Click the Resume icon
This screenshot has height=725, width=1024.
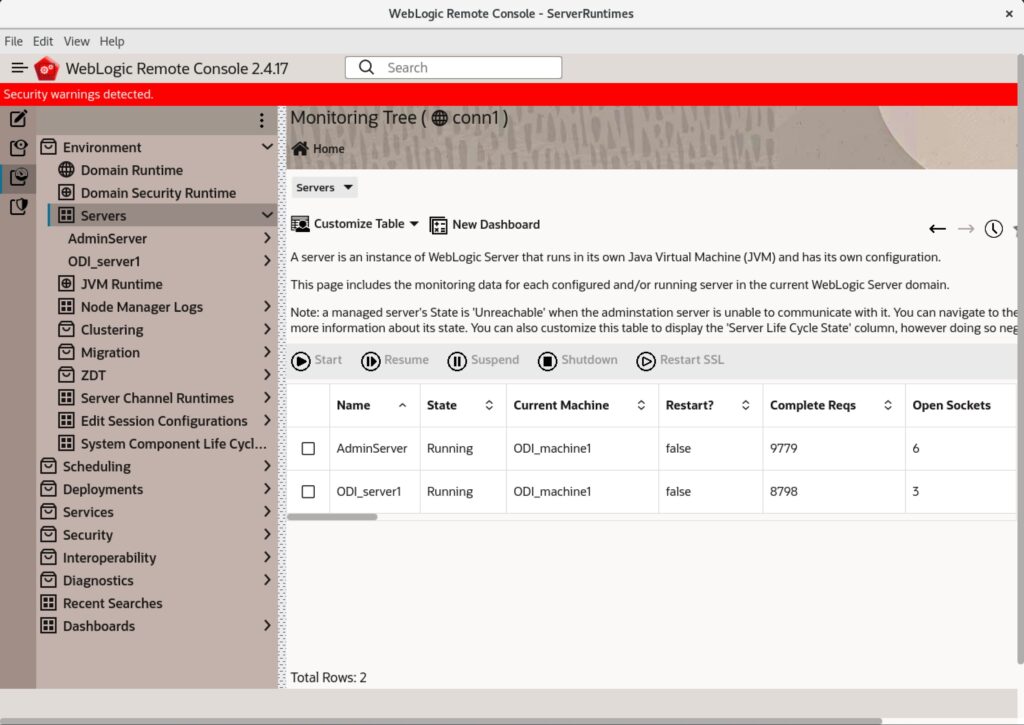pyautogui.click(x=370, y=361)
